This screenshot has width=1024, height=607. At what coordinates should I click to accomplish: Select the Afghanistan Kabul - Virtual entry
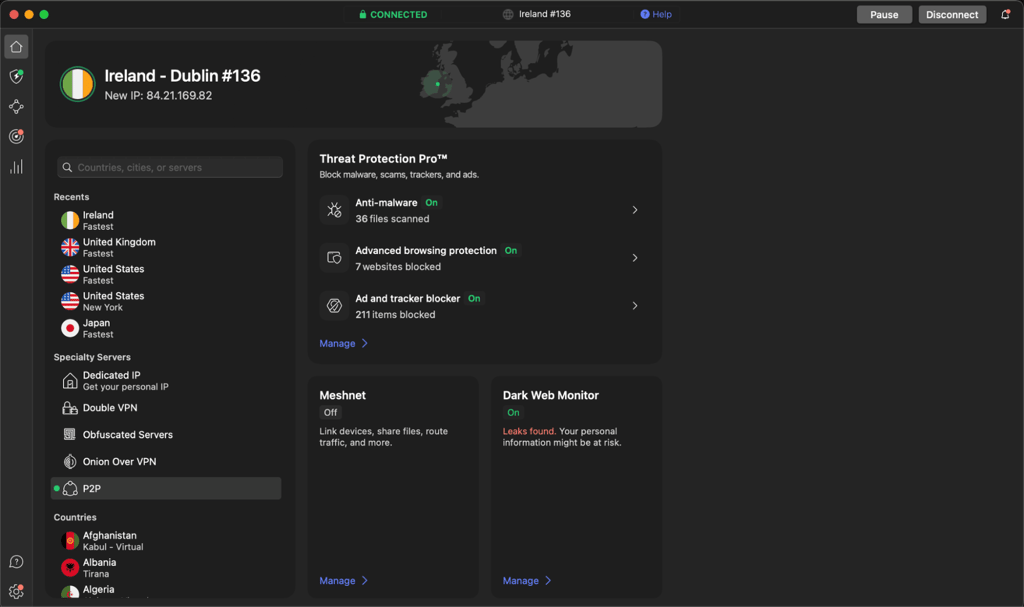[166, 540]
